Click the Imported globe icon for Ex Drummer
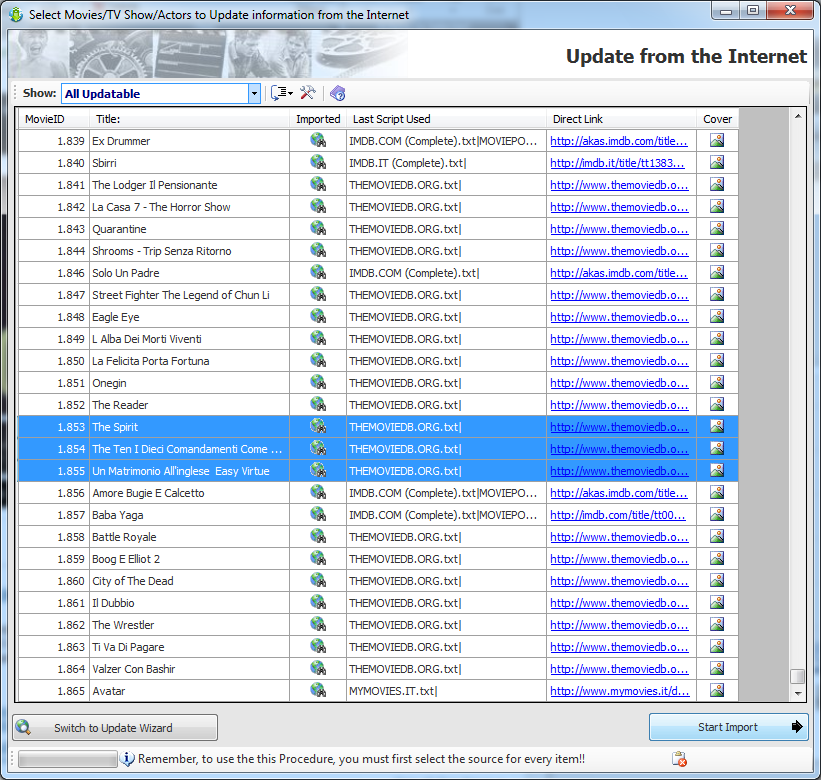 coord(318,140)
